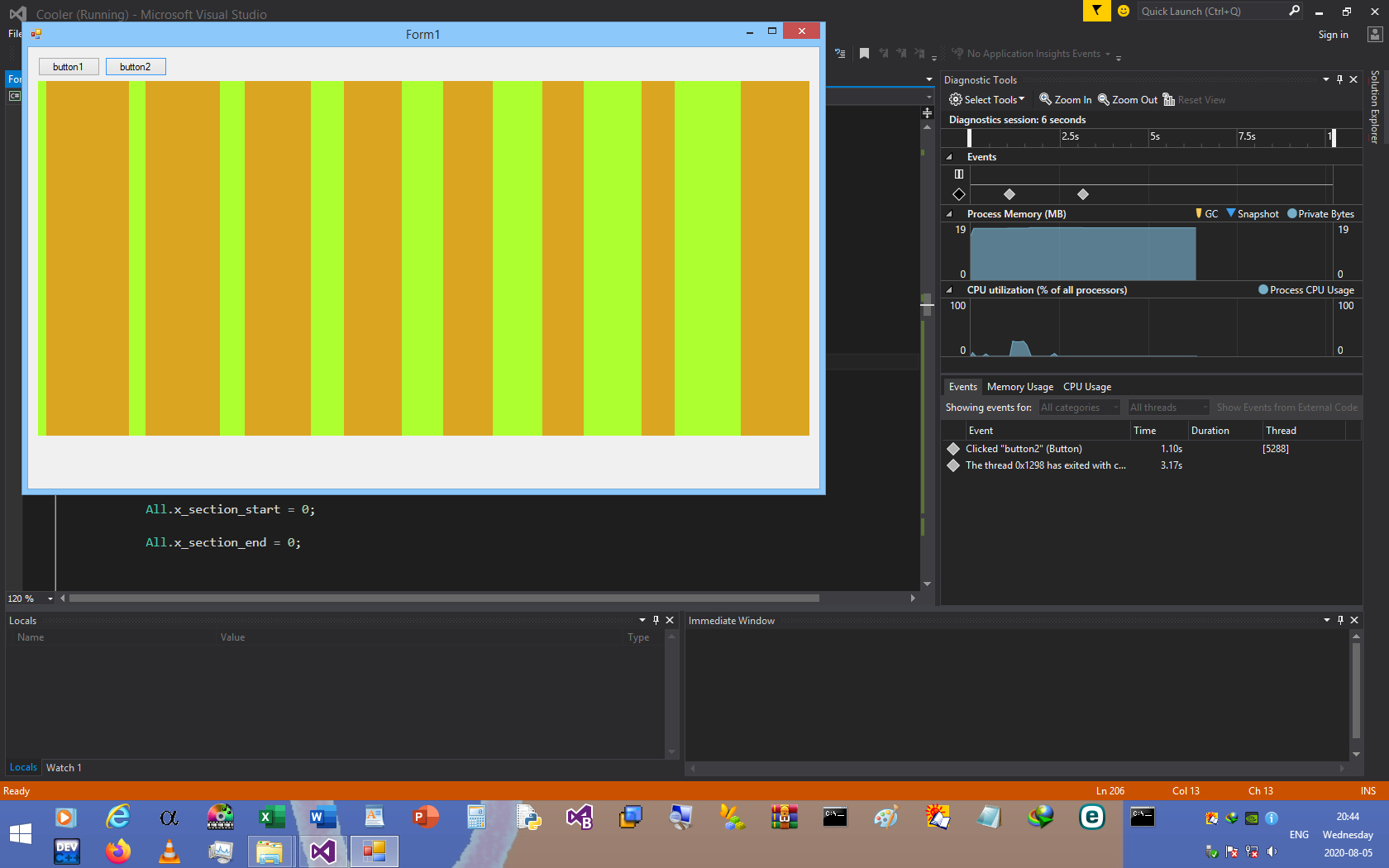Collapse the Process Memory (MB) graph section
Image resolution: width=1389 pixels, height=868 pixels.
click(x=949, y=214)
